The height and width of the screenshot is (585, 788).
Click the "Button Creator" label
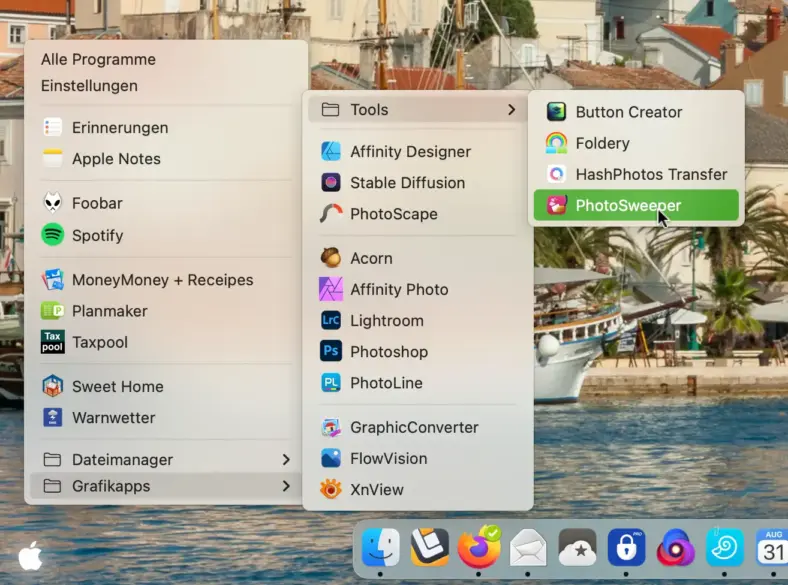629,112
